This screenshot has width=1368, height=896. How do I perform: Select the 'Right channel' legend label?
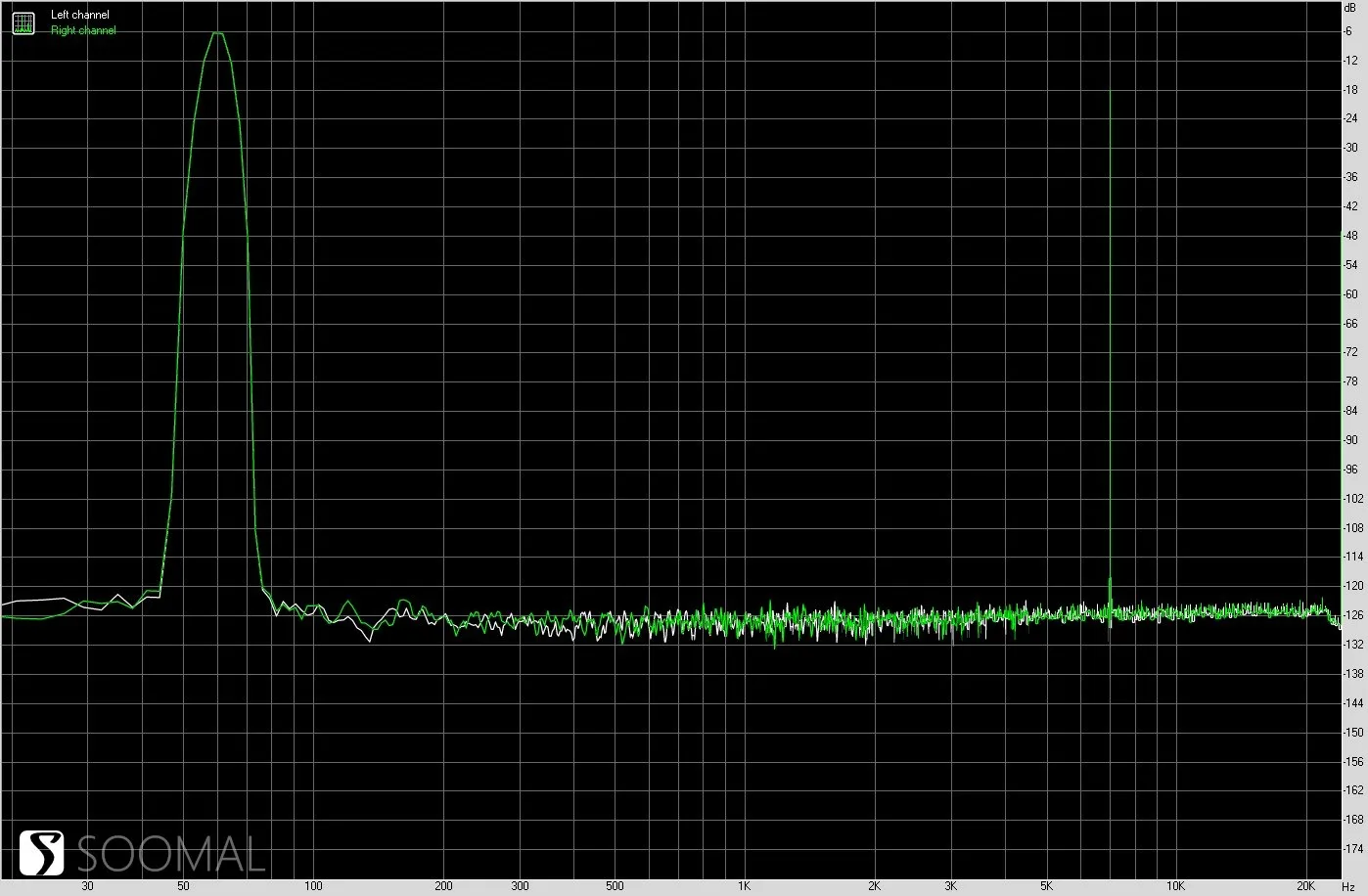[x=83, y=30]
